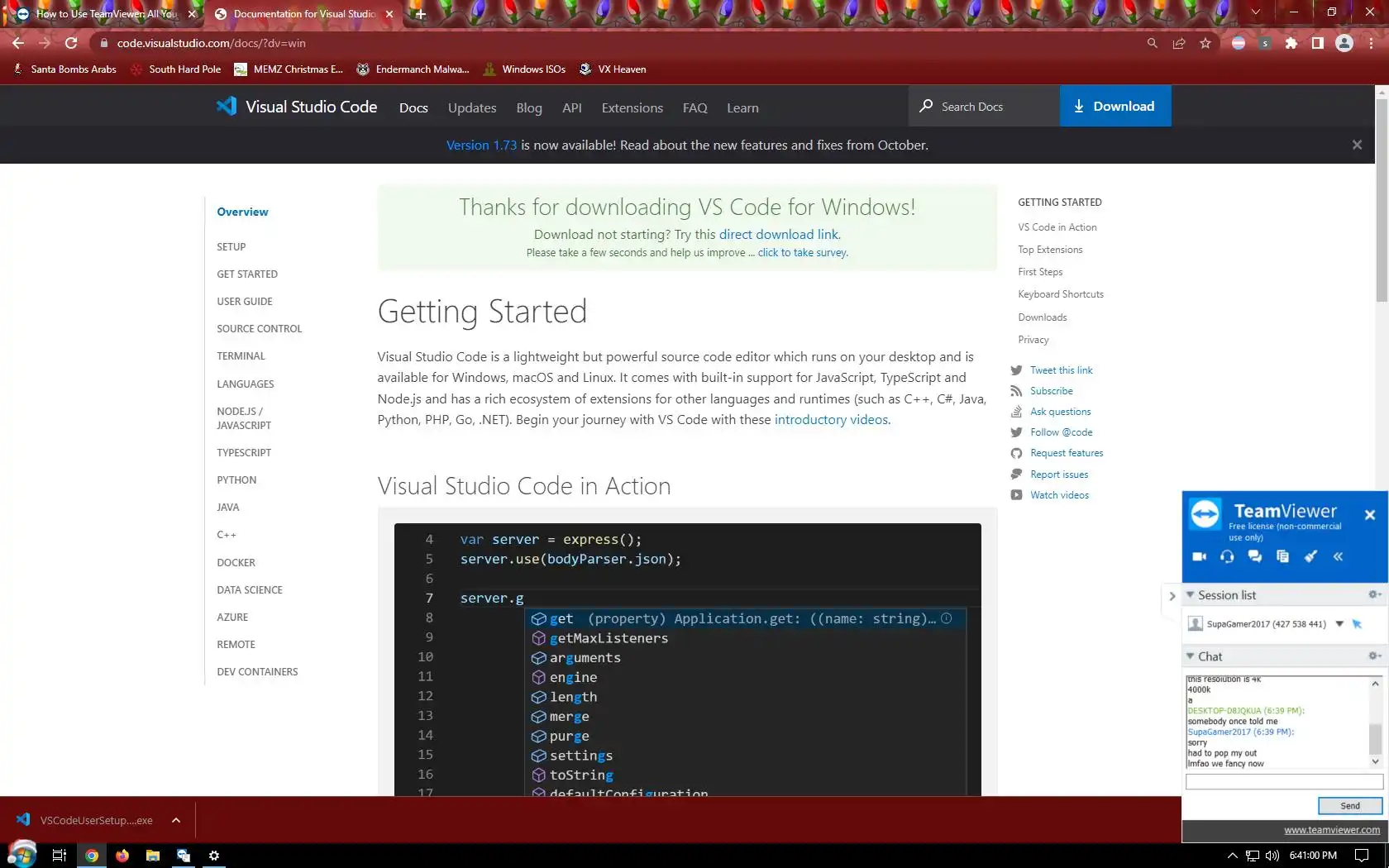Follow the direct download link
This screenshot has height=868, width=1389.
pyautogui.click(x=779, y=235)
